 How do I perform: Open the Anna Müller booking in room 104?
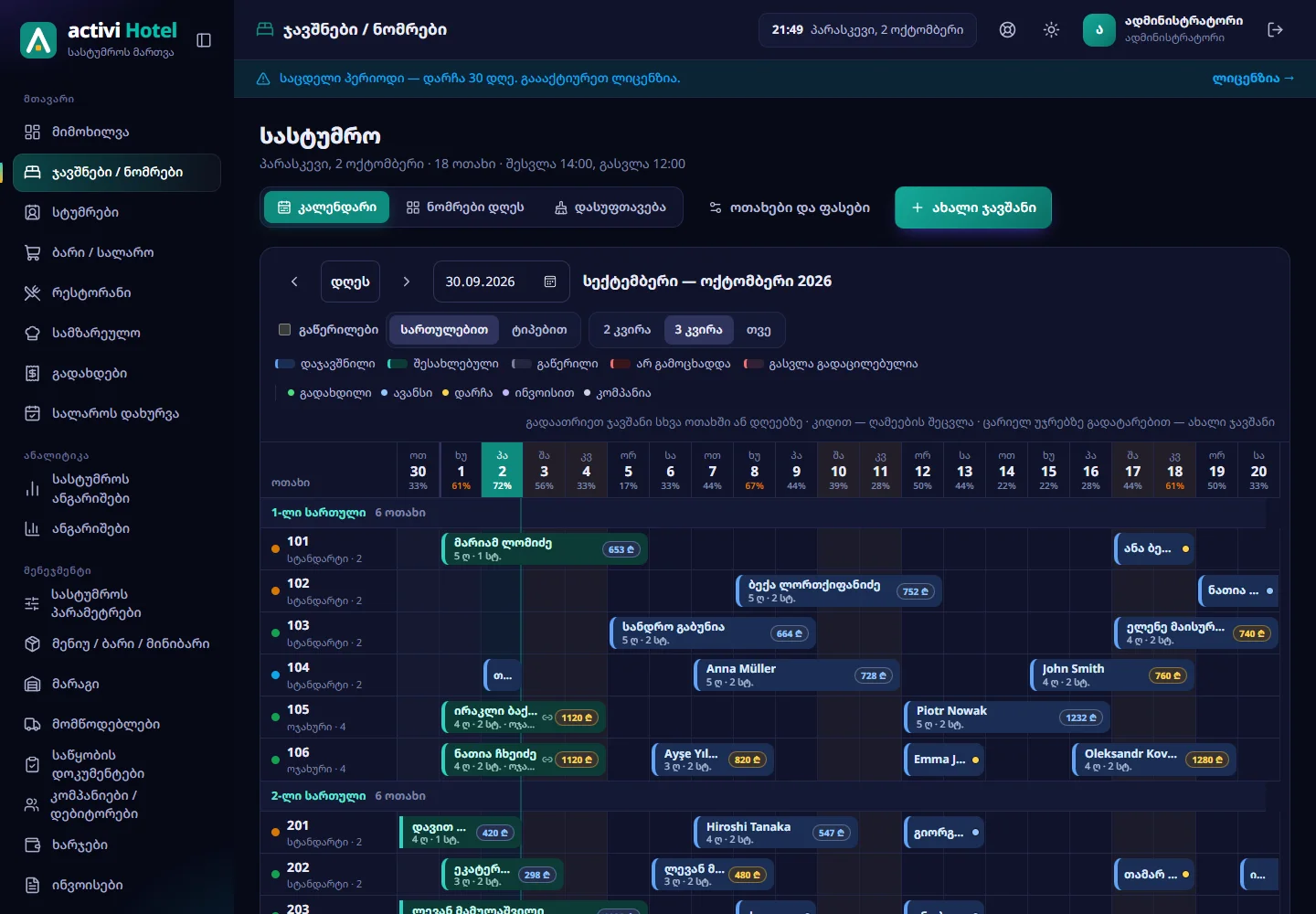point(796,675)
